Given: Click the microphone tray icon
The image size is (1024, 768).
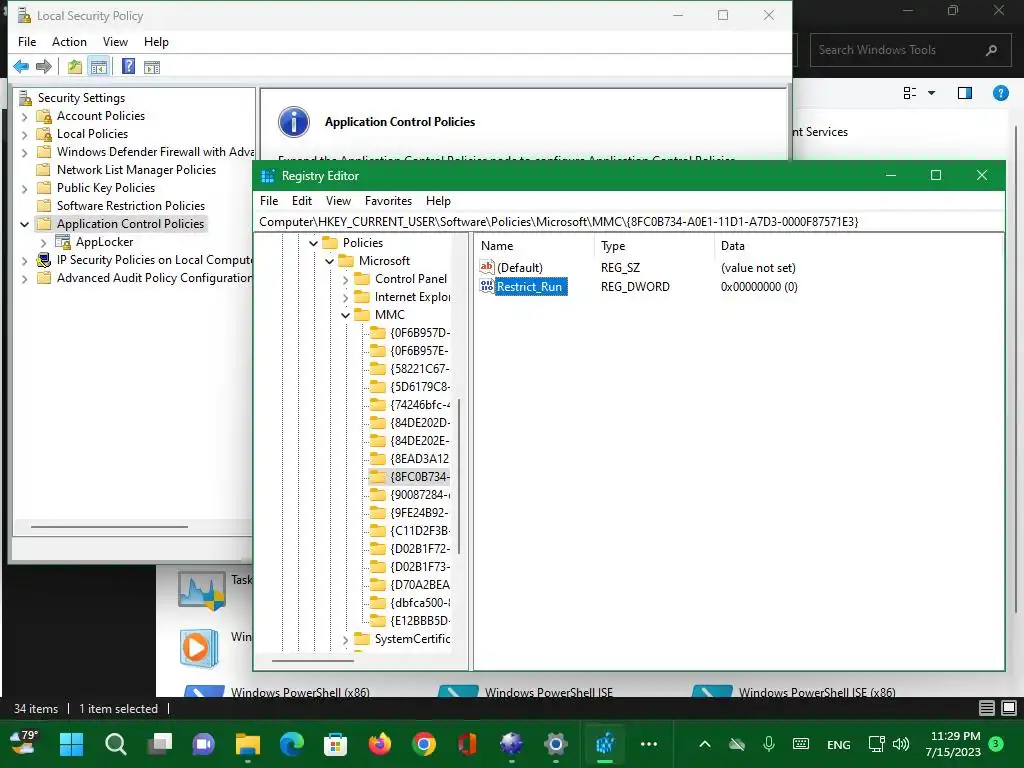Looking at the screenshot, I should point(769,744).
